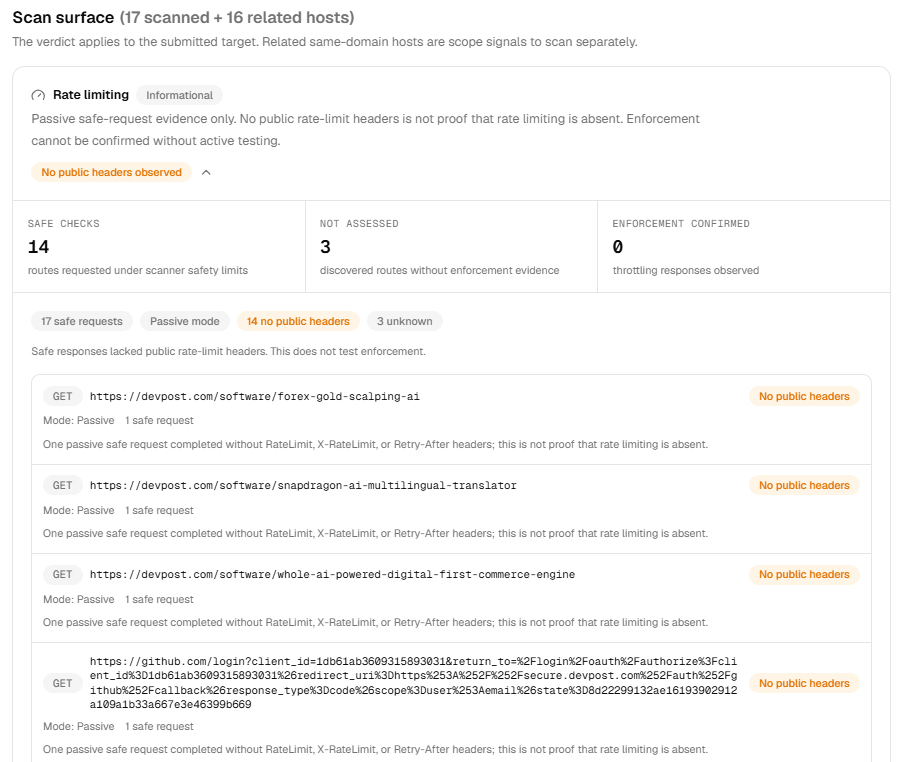
Task: Open the github.com login URL
Action: (x=414, y=683)
